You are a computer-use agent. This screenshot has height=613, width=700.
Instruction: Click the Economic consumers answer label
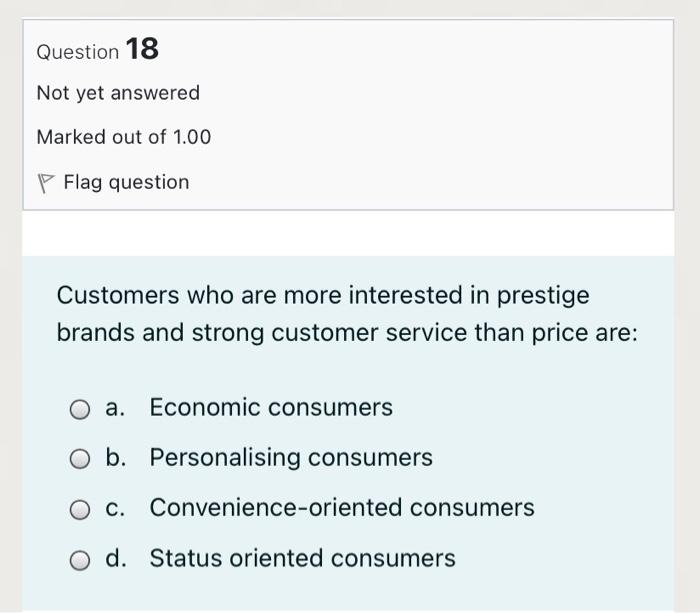[271, 408]
